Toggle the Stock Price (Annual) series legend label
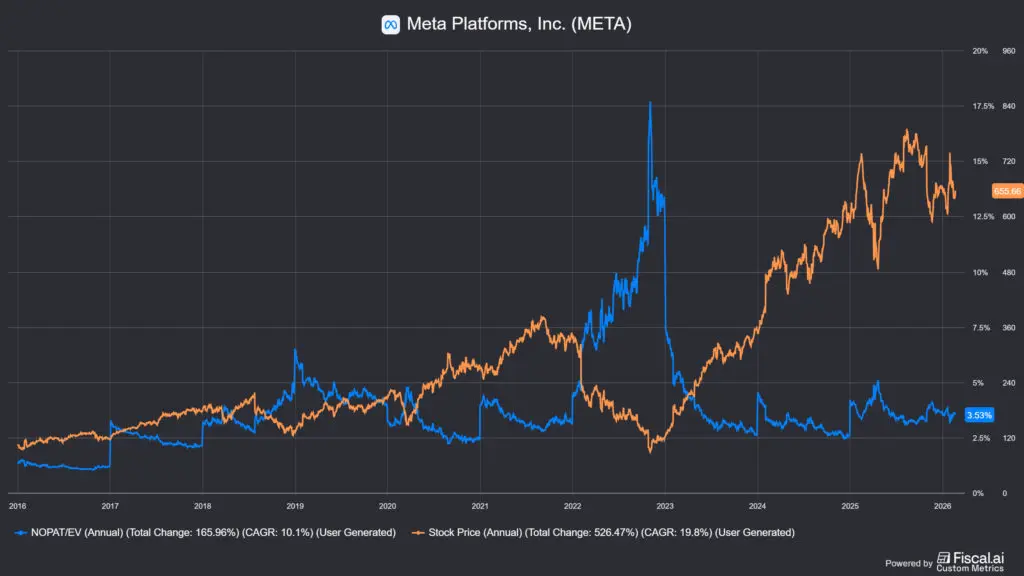Viewport: 1024px width, 576px height. [610, 532]
